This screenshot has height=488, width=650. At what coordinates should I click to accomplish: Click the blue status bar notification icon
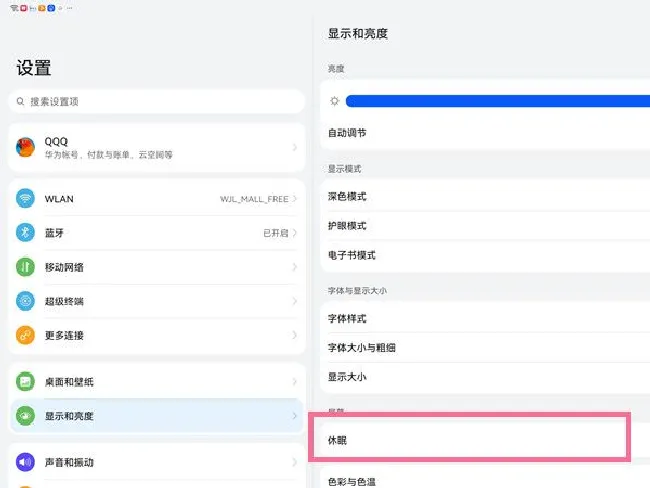51,8
